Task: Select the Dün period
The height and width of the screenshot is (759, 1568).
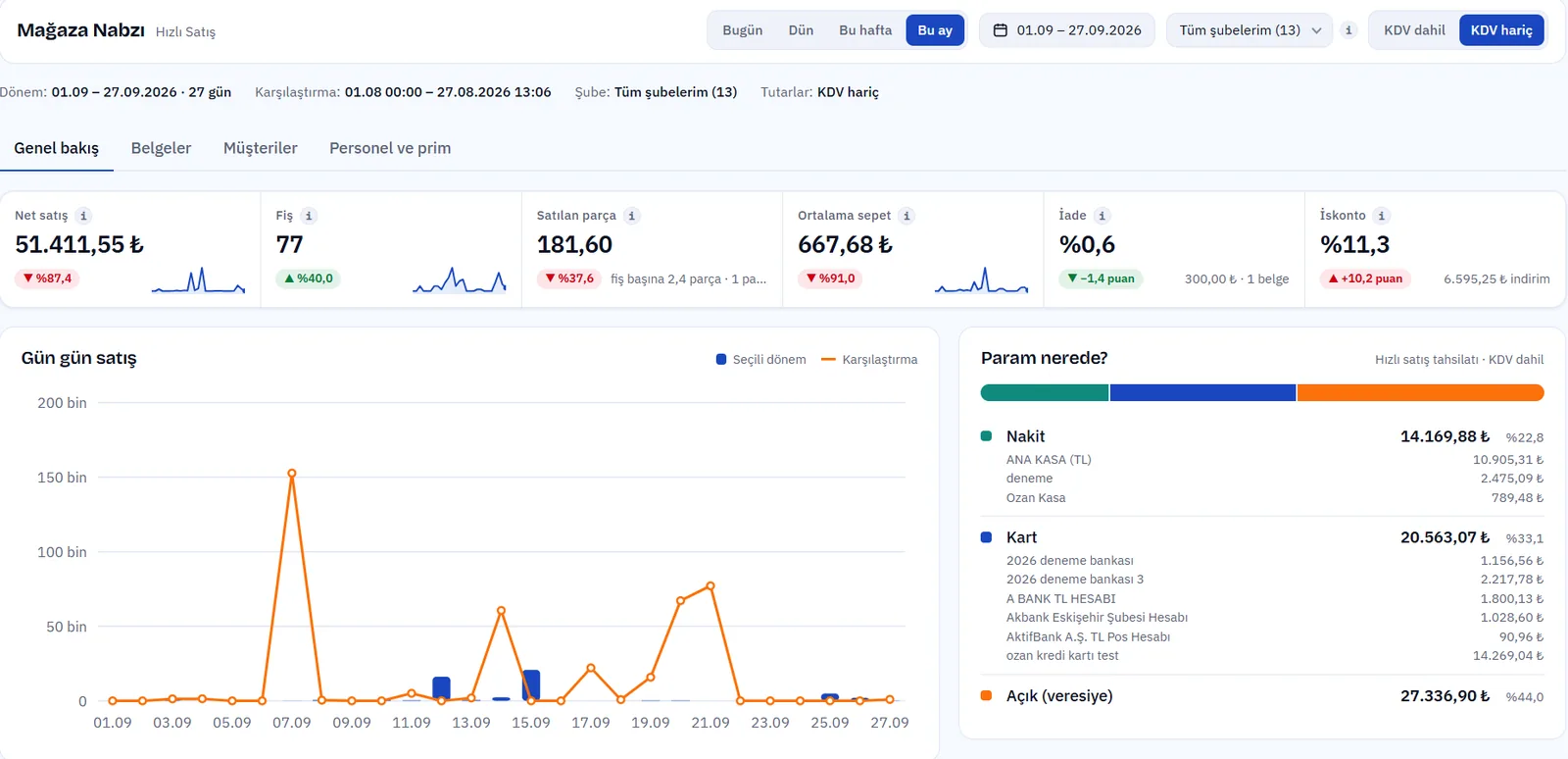Action: click(x=801, y=30)
